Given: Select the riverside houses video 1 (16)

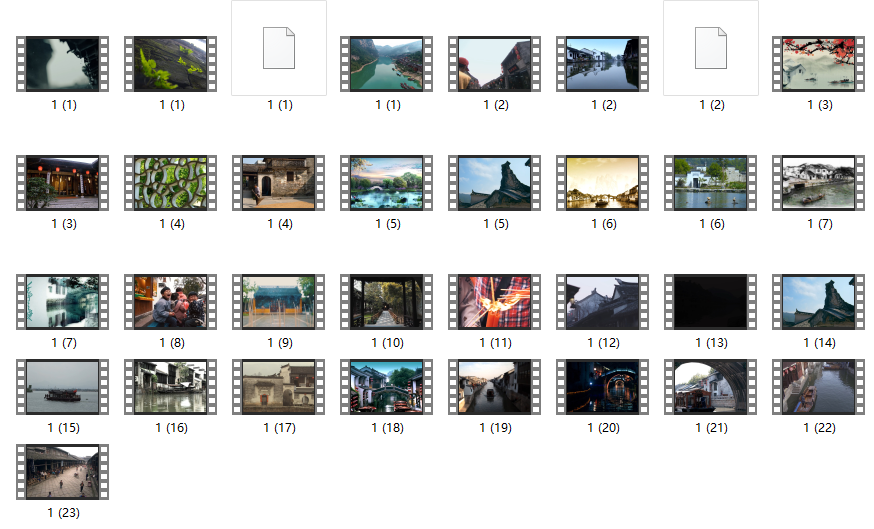Looking at the screenshot, I should (171, 387).
